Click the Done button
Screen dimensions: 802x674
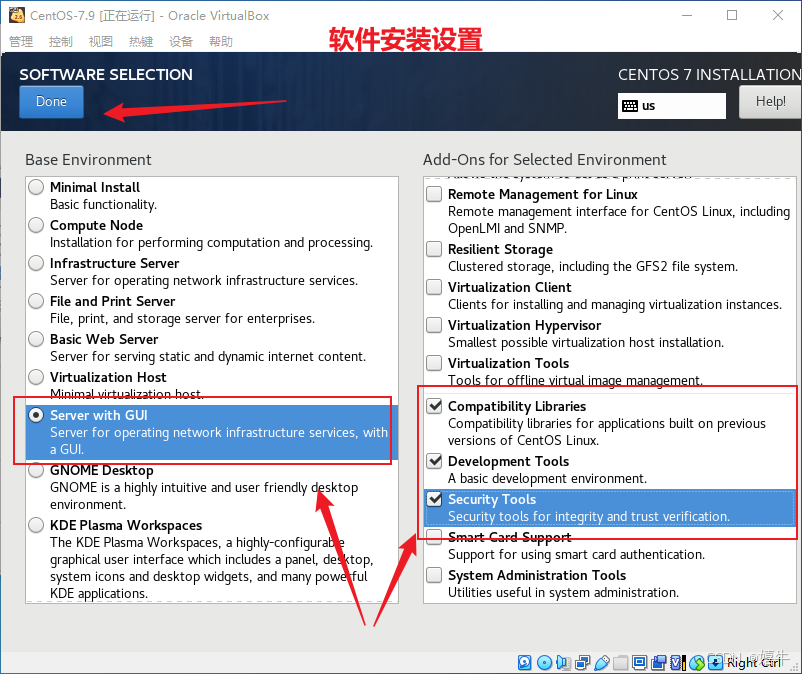click(x=51, y=102)
